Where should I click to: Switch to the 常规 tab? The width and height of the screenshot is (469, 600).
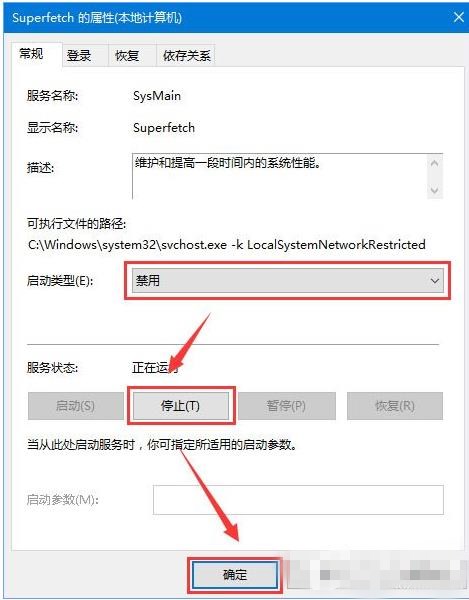tap(32, 54)
